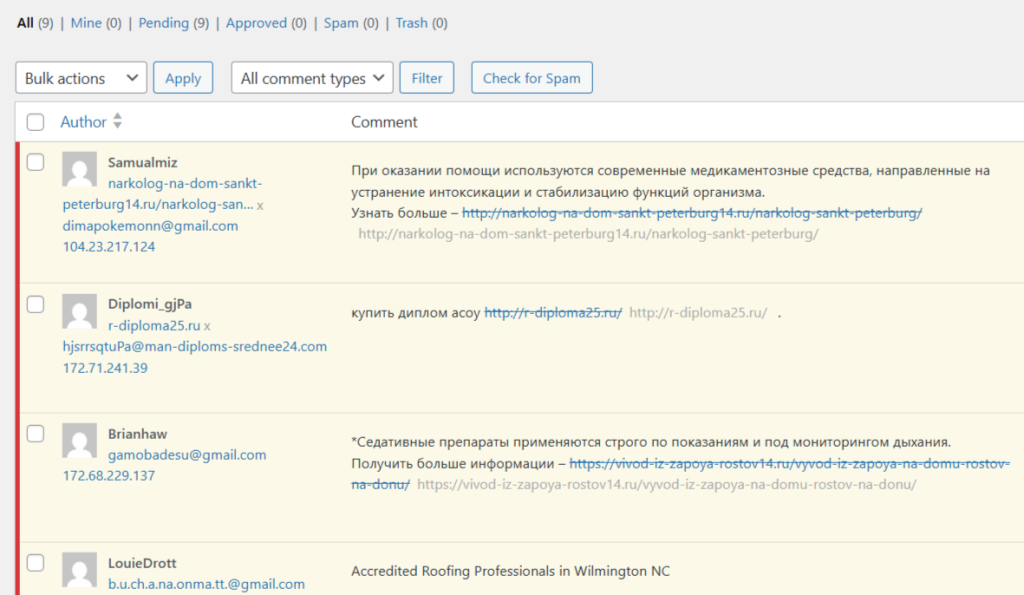
Task: Click the Samualmiz avatar placeholder
Action: pos(79,170)
